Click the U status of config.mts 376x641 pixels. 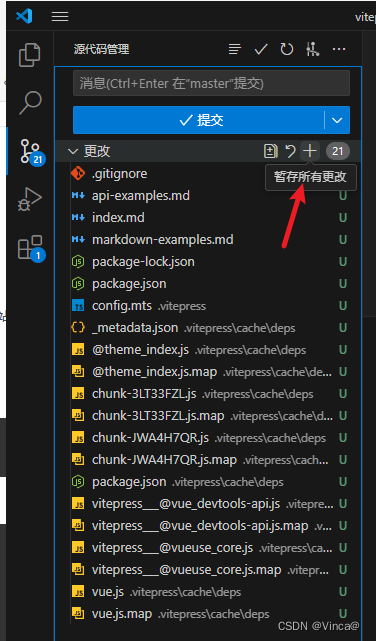coord(342,306)
